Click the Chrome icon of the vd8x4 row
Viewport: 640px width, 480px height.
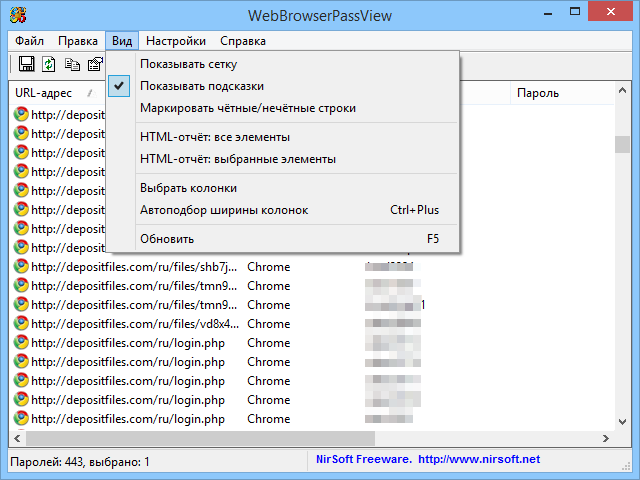click(x=21, y=324)
